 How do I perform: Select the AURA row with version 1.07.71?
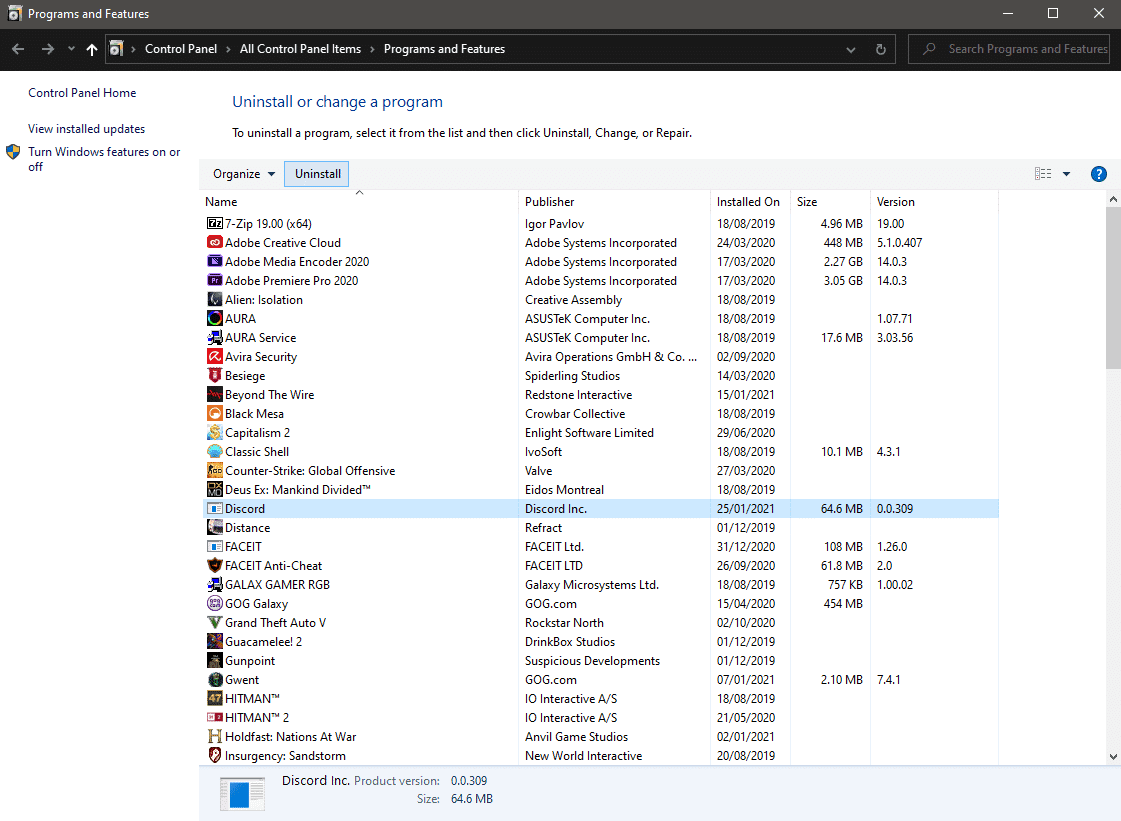(601, 318)
